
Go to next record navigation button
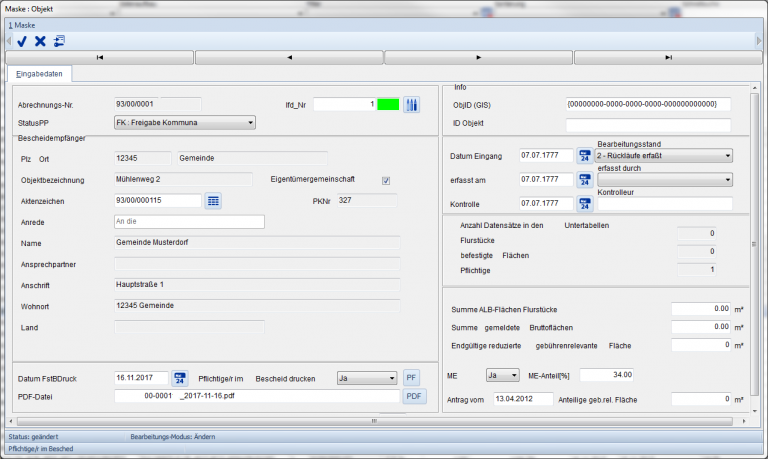(479, 57)
